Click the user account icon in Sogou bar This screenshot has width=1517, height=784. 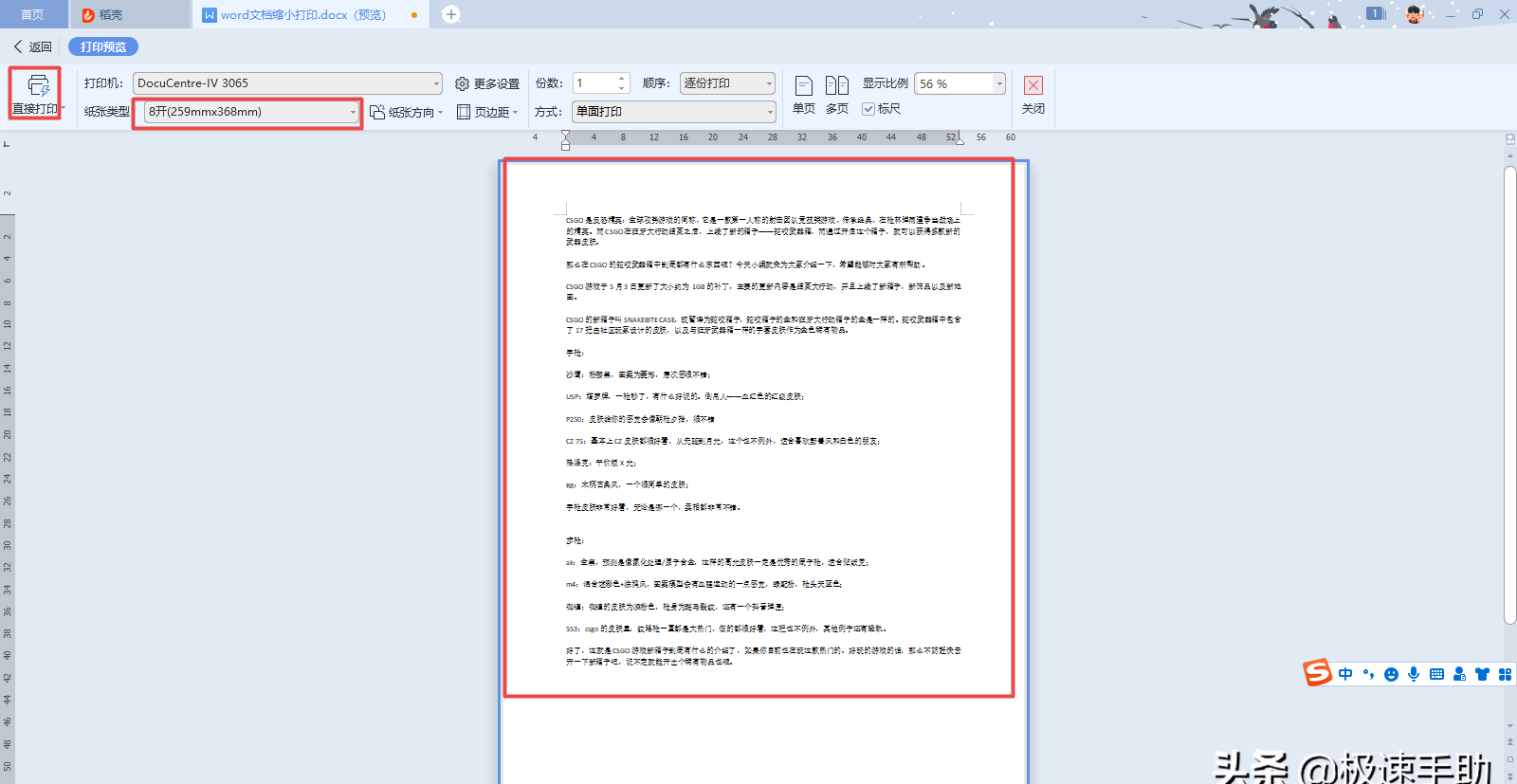coord(1459,674)
